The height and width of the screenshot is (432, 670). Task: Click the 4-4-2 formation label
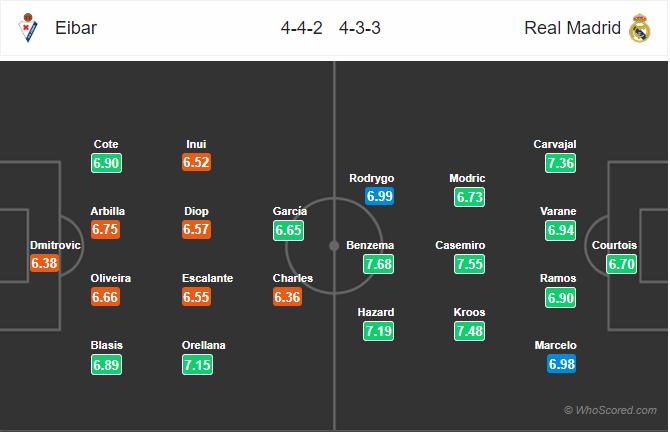(302, 28)
